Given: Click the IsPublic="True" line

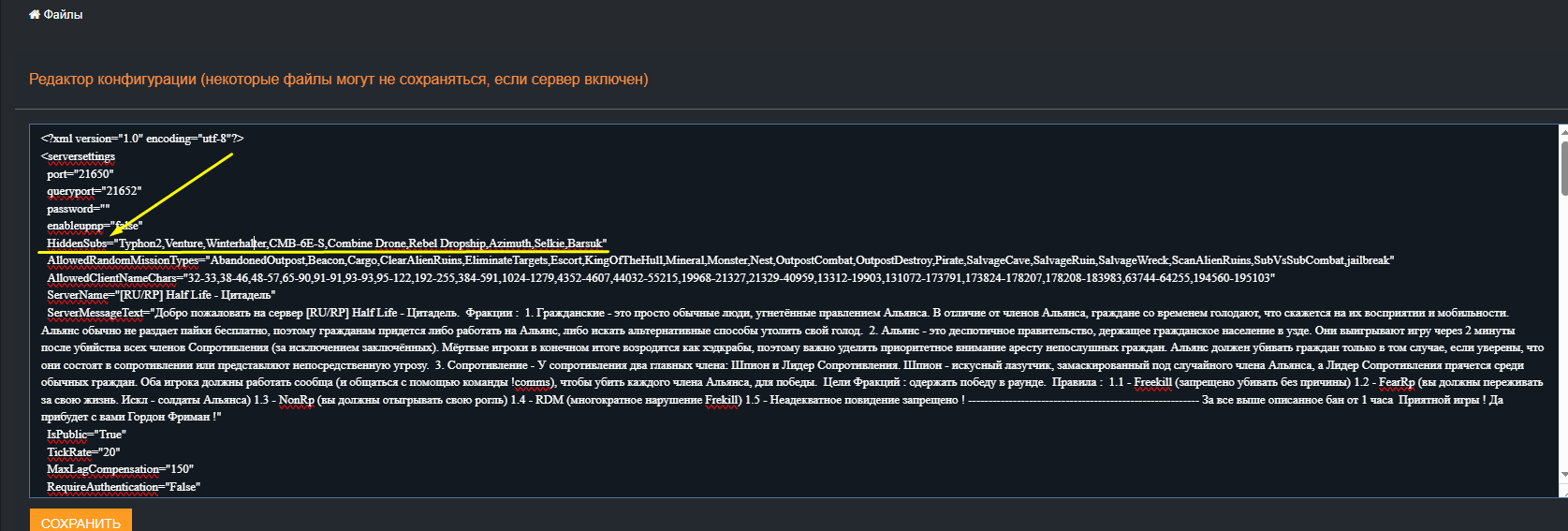Looking at the screenshot, I should tap(84, 435).
